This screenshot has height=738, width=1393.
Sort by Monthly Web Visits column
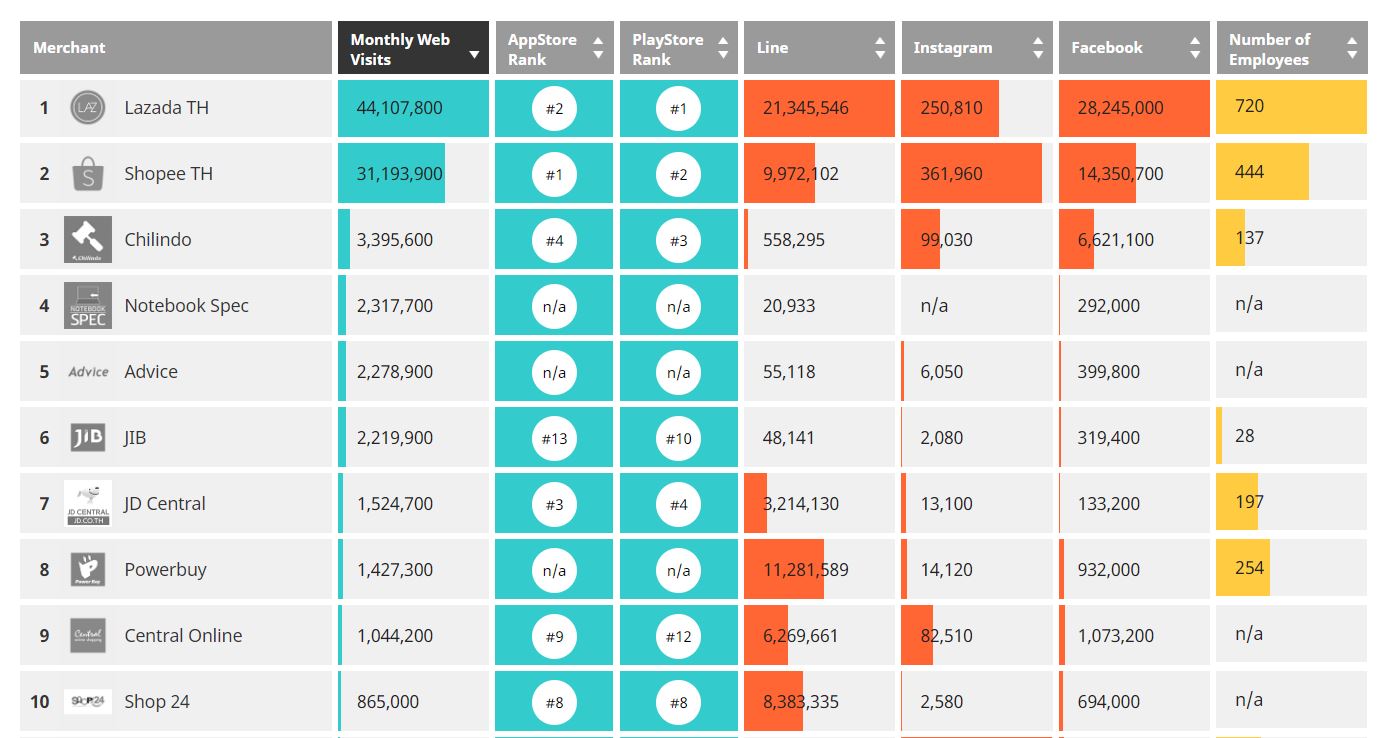click(413, 49)
